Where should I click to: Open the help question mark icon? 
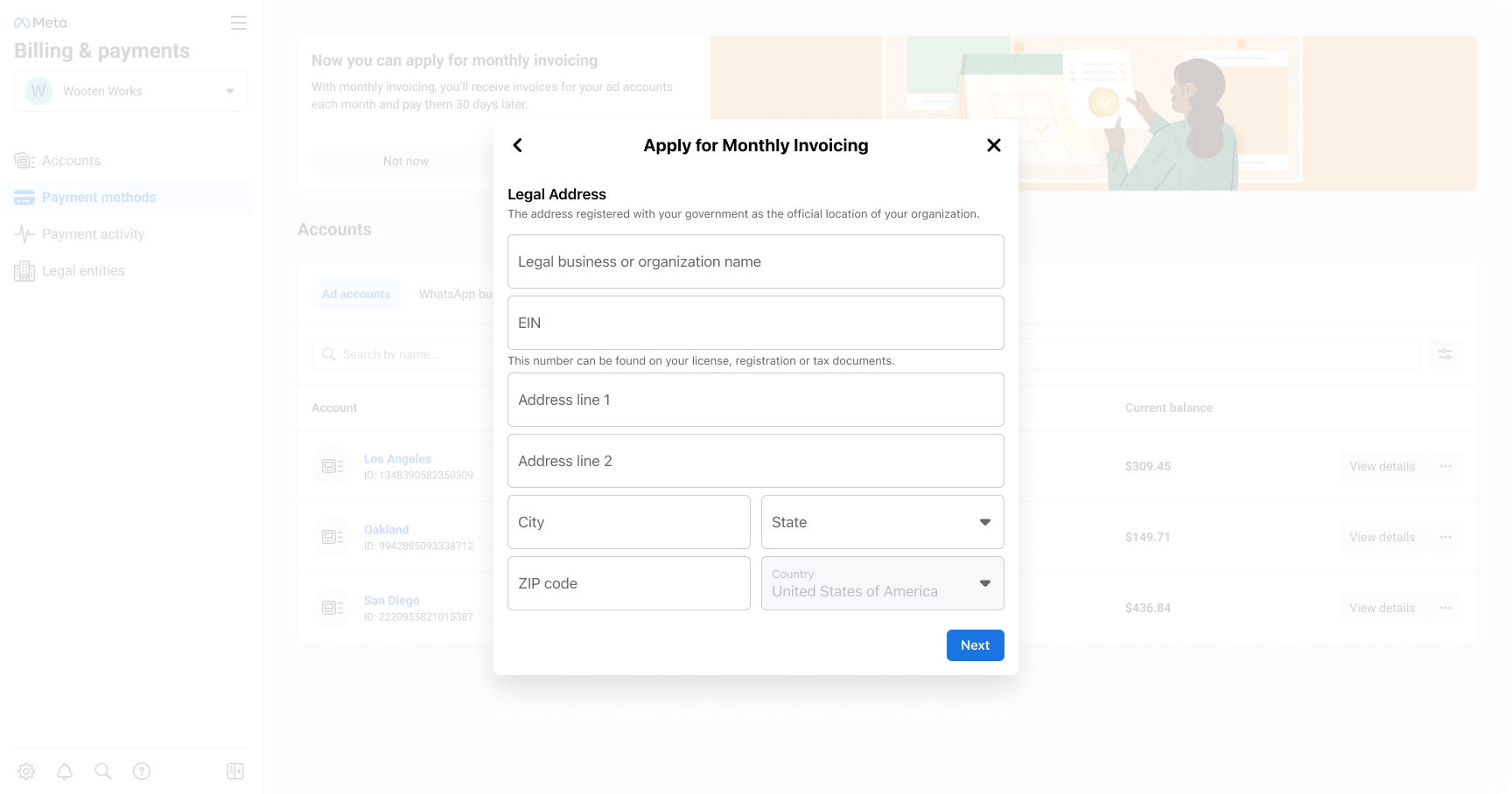click(142, 771)
